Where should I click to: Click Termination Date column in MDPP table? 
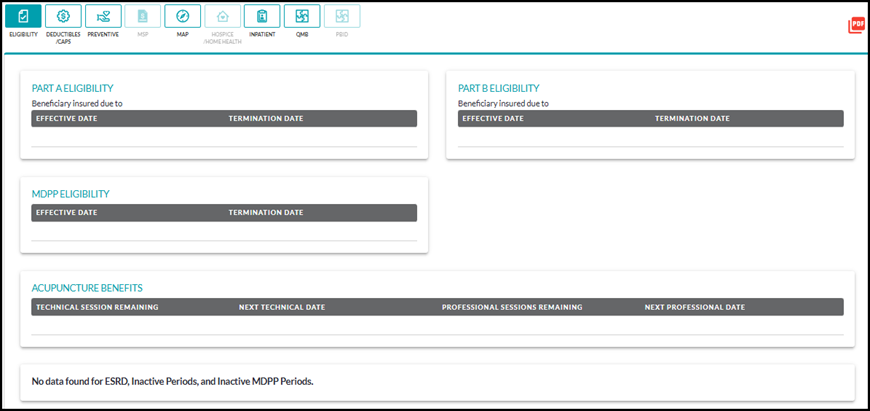[265, 213]
